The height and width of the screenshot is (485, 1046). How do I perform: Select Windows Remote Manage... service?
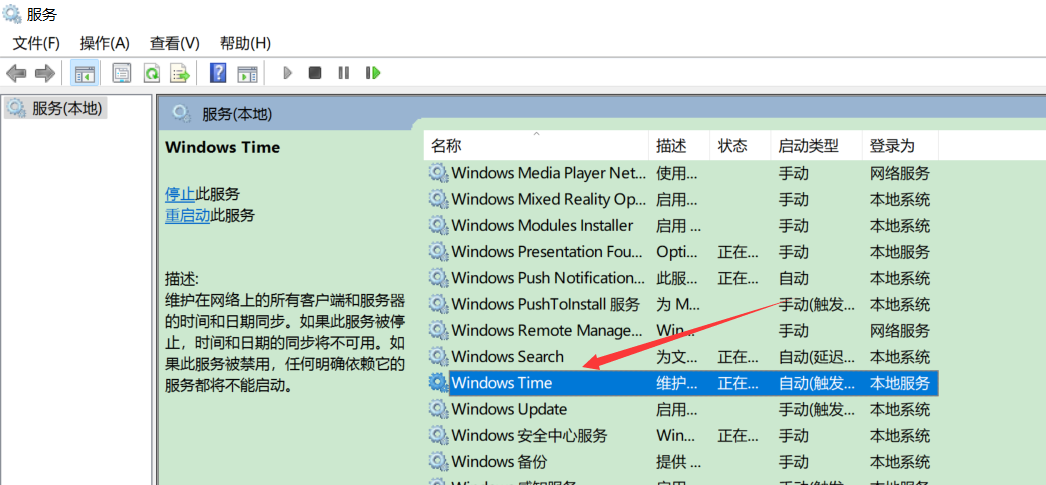coord(681,330)
